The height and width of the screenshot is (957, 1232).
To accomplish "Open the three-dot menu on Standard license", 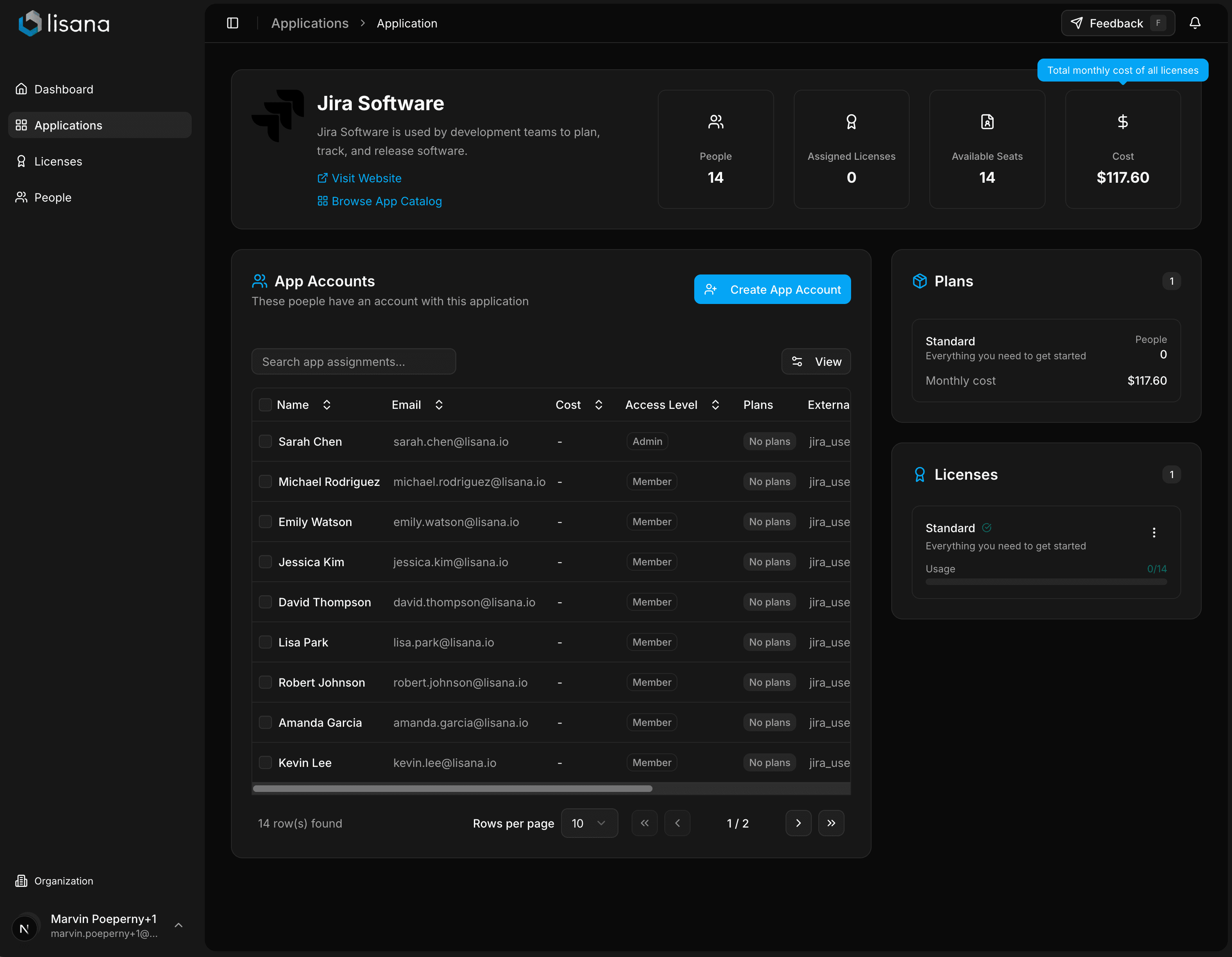I will point(1155,533).
